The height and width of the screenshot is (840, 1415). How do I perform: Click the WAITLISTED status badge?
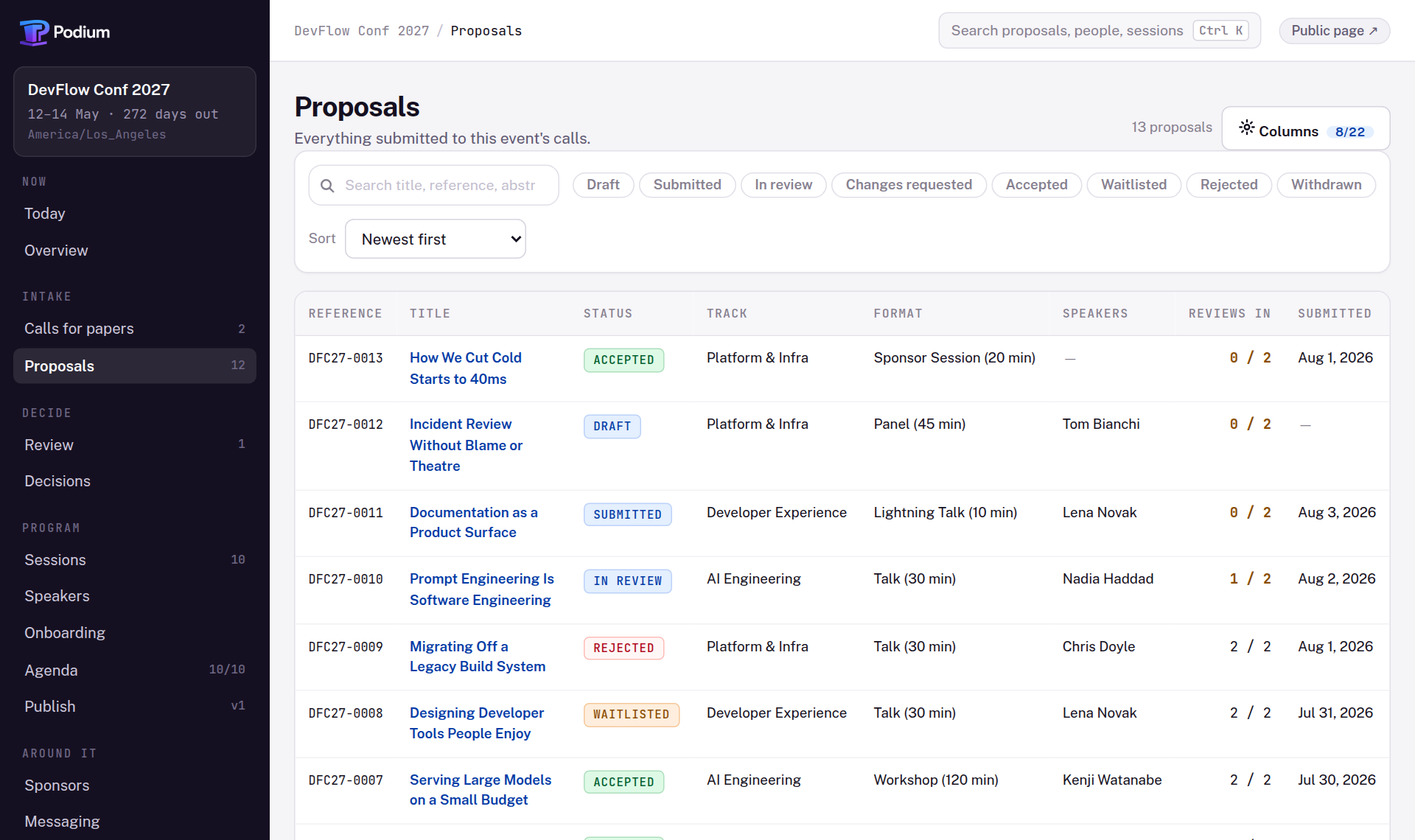(632, 715)
